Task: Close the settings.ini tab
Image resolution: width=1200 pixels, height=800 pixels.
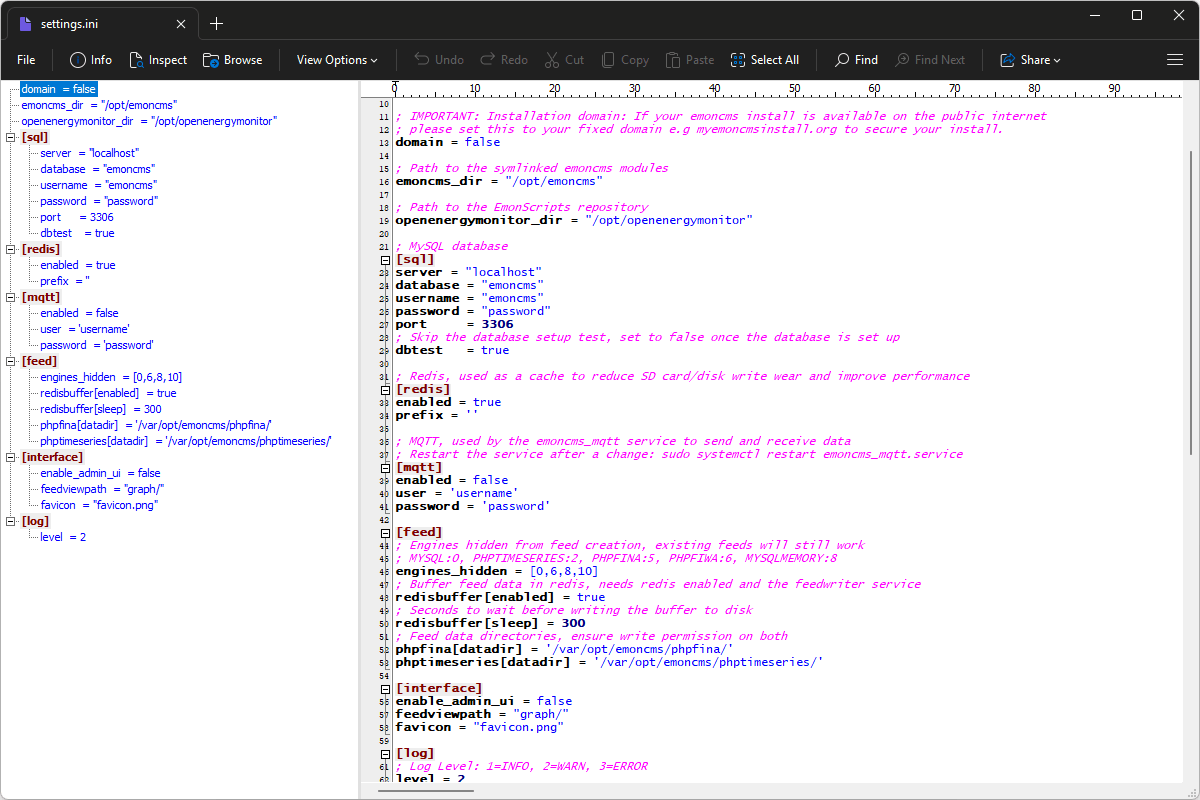Action: pos(180,24)
